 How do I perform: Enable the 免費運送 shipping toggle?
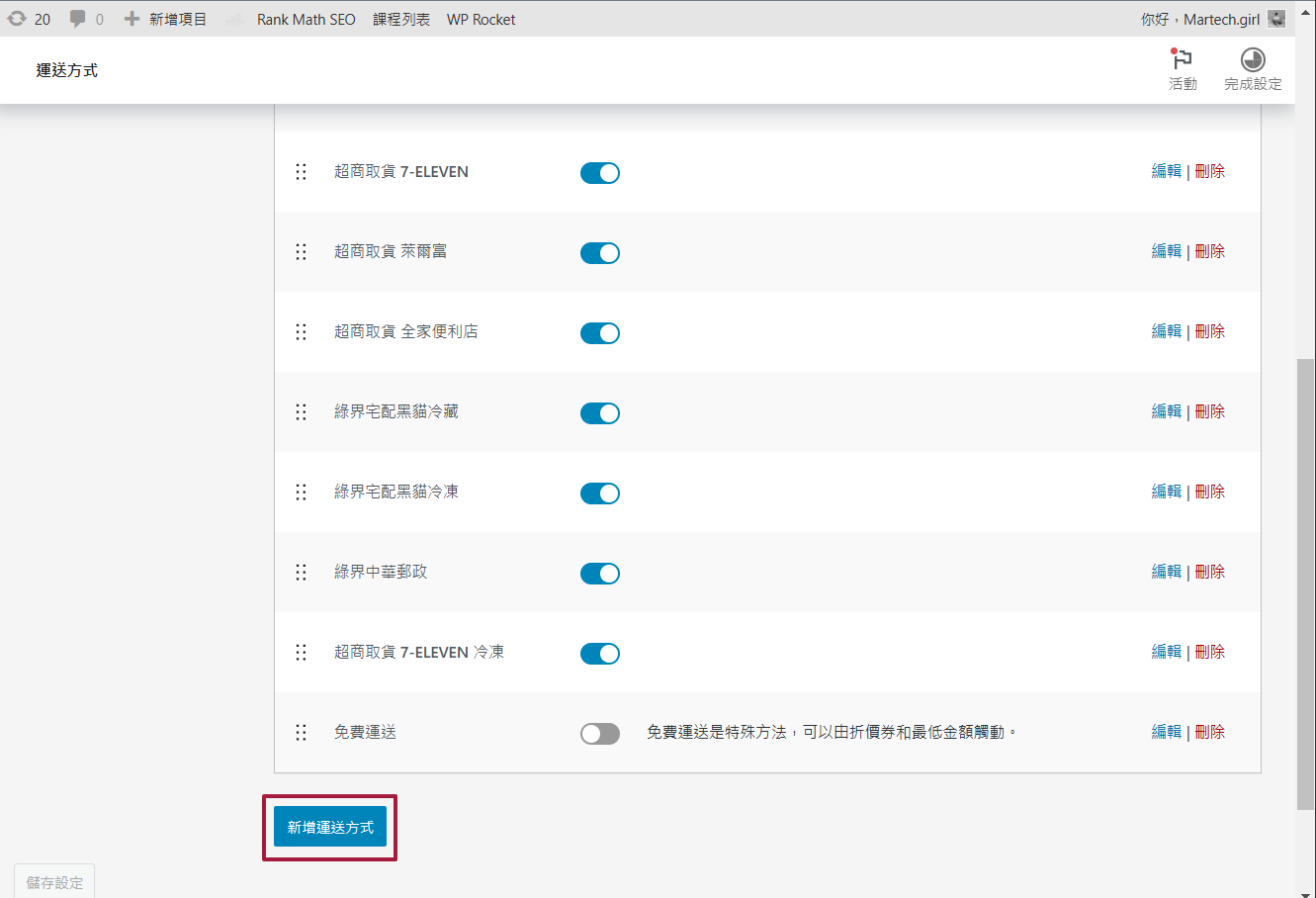click(x=599, y=734)
